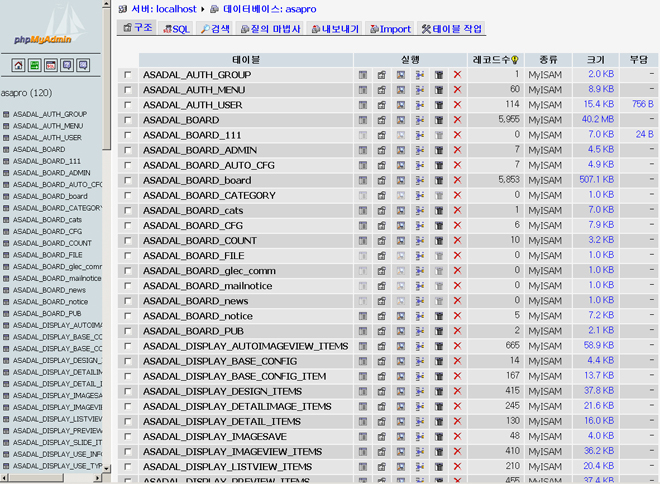Click Browse icon for ASADAL_AUTH_GROUP row

[363, 75]
